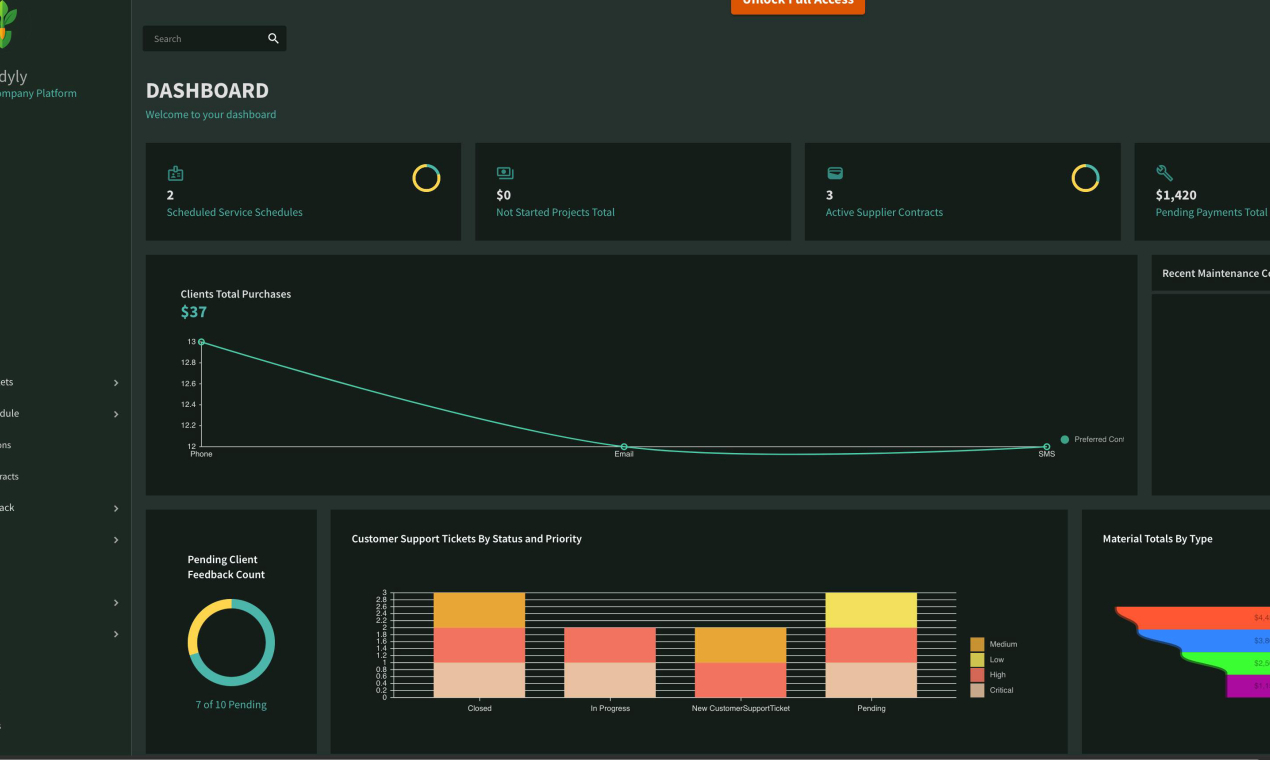Click the Not Started Projects money icon
This screenshot has height=760, width=1270.
click(505, 174)
